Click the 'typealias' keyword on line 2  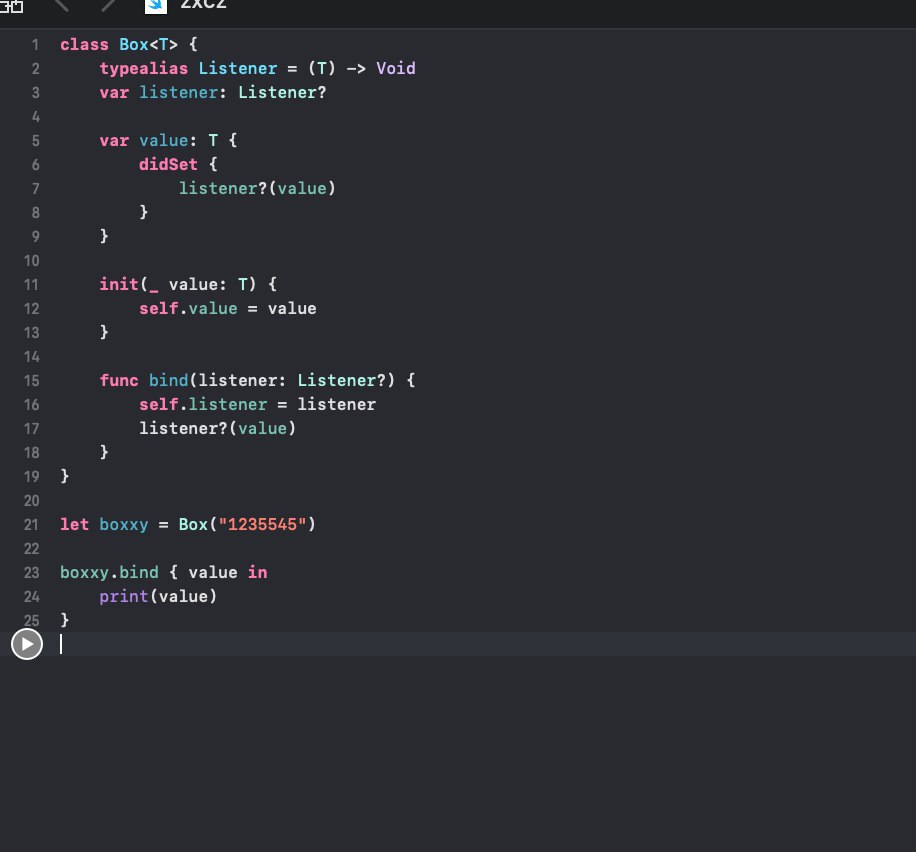(144, 68)
